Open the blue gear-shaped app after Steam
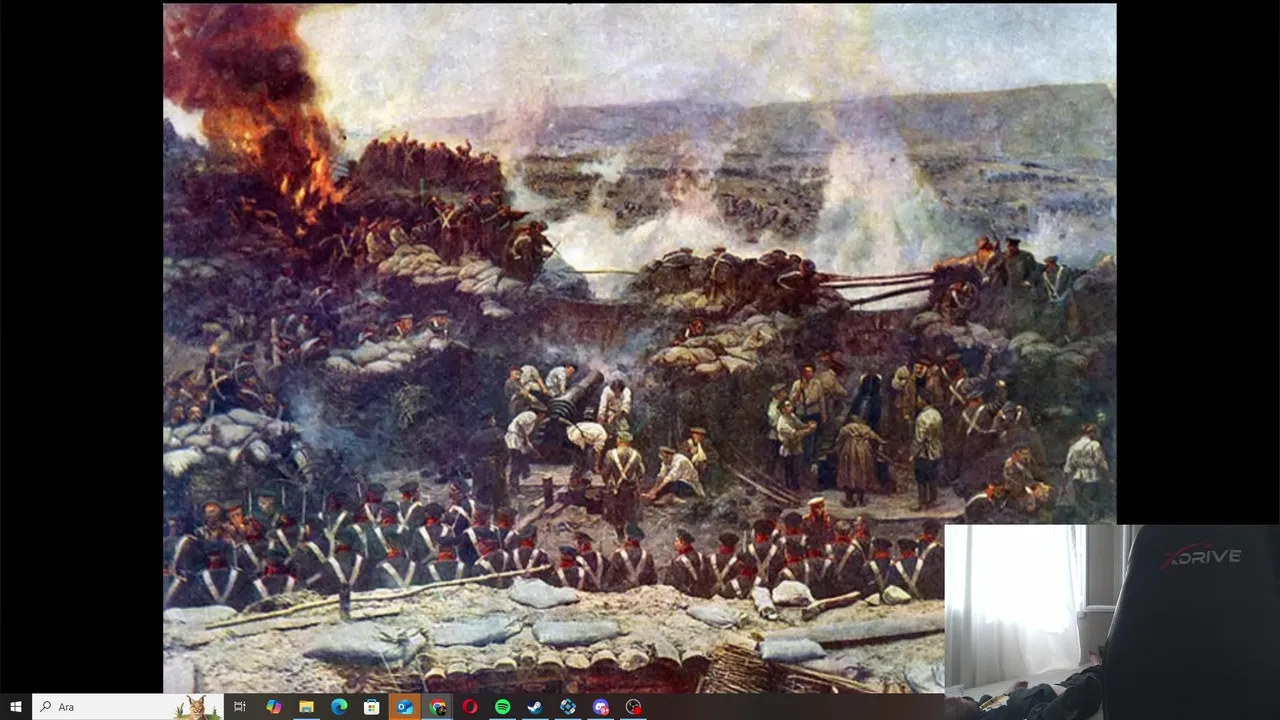 coord(568,707)
